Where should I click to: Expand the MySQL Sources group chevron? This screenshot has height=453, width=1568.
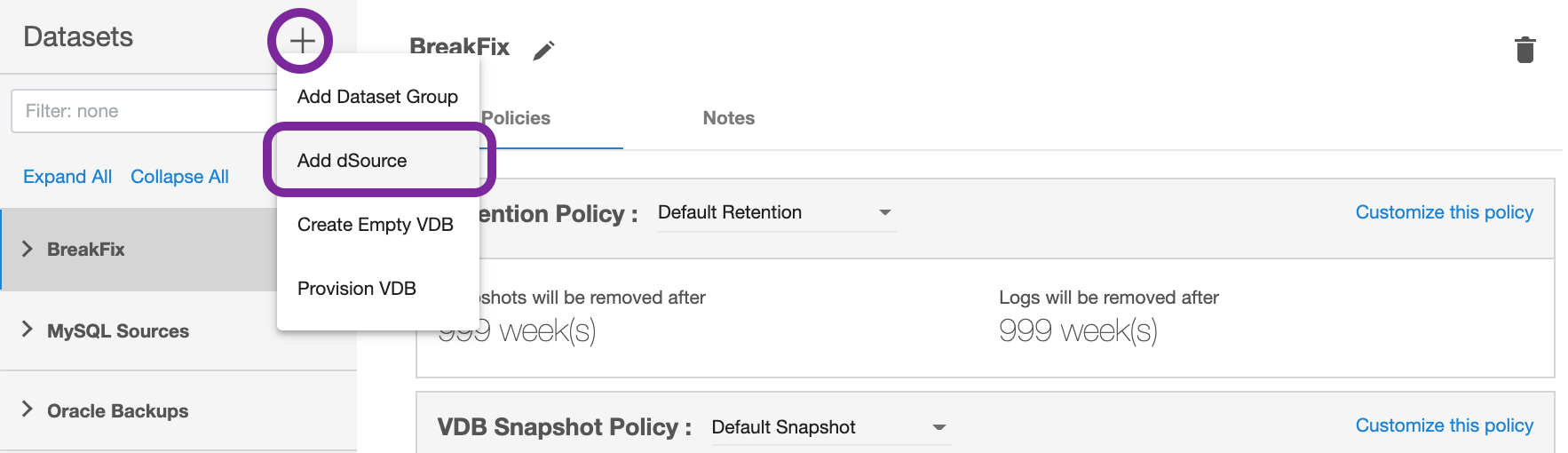pos(27,330)
